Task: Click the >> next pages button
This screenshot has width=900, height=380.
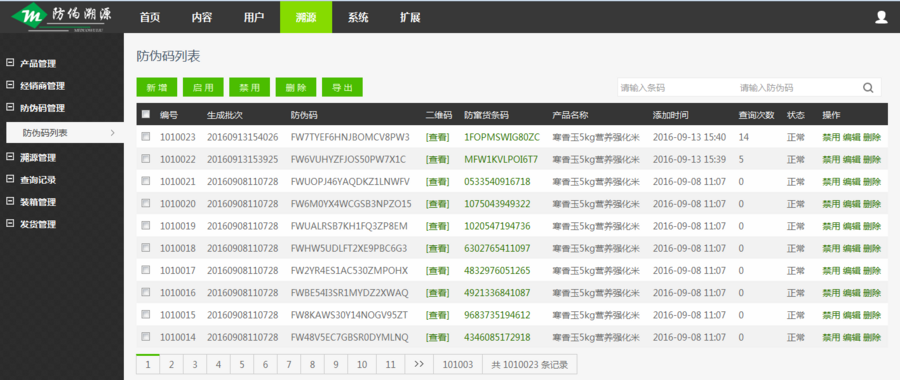Action: click(x=419, y=365)
